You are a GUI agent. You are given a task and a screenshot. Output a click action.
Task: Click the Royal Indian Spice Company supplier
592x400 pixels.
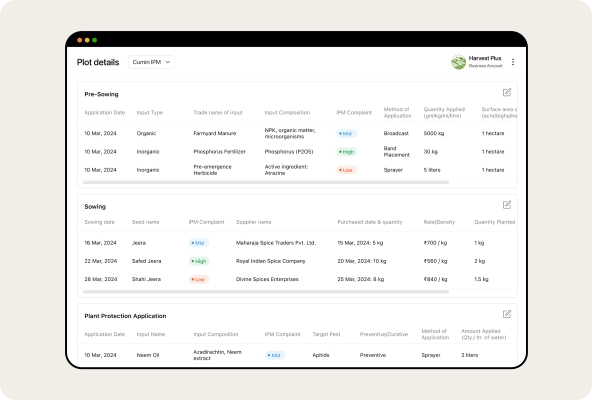tap(270, 261)
